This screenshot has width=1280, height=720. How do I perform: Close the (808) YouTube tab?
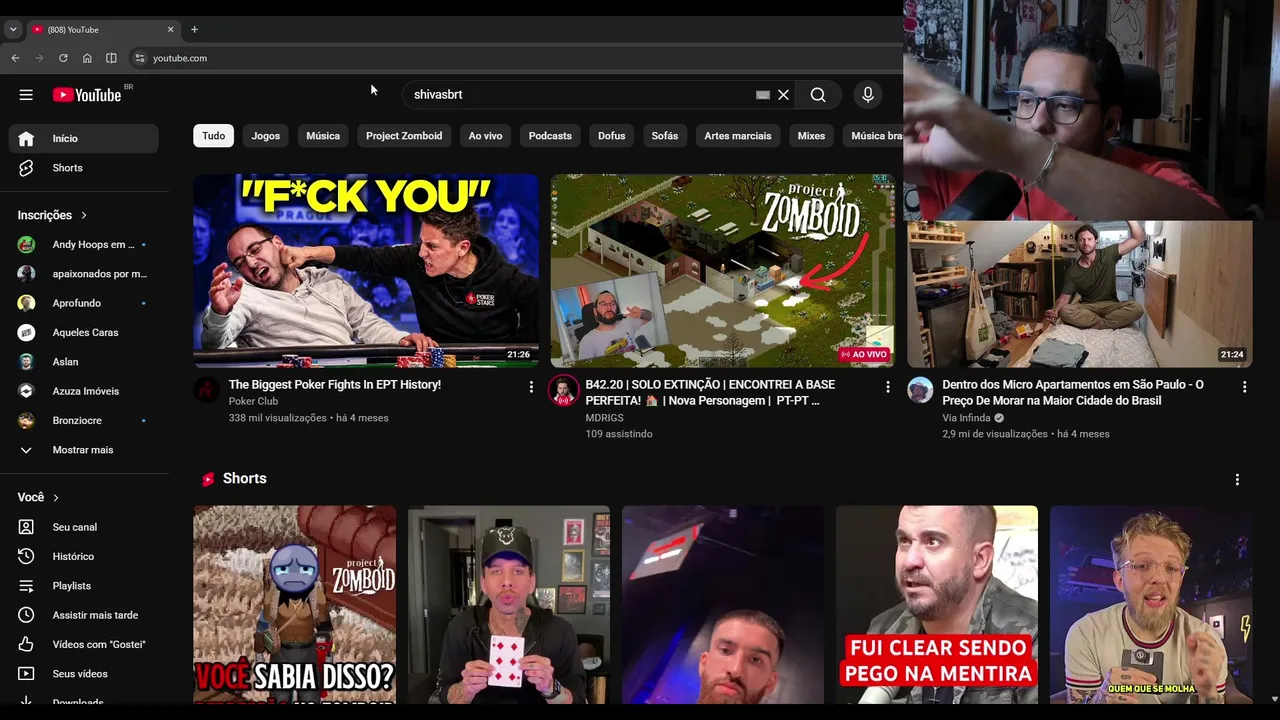(x=170, y=30)
